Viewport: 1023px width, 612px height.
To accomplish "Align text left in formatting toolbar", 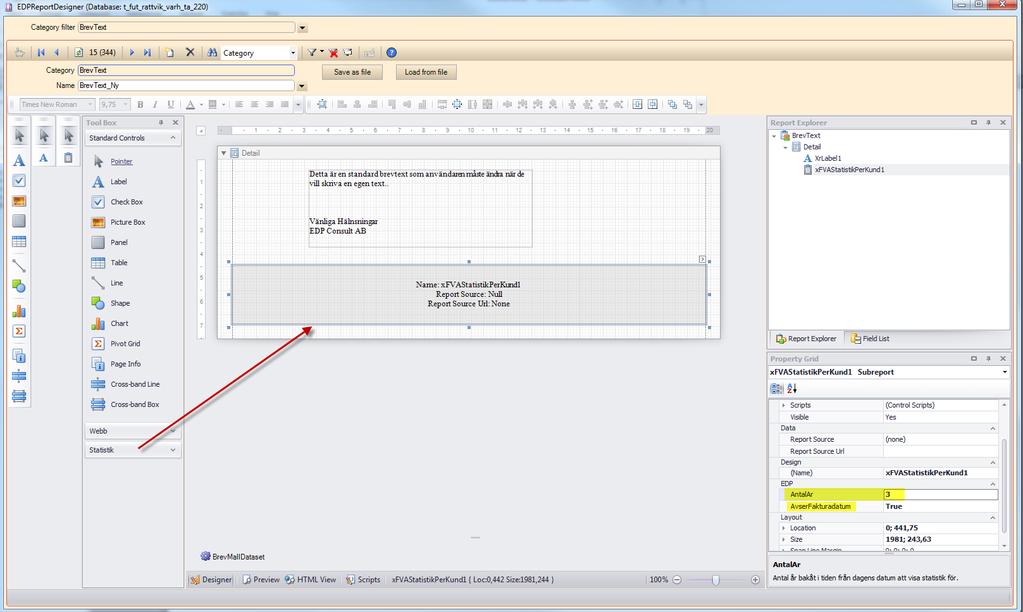I will (x=239, y=104).
